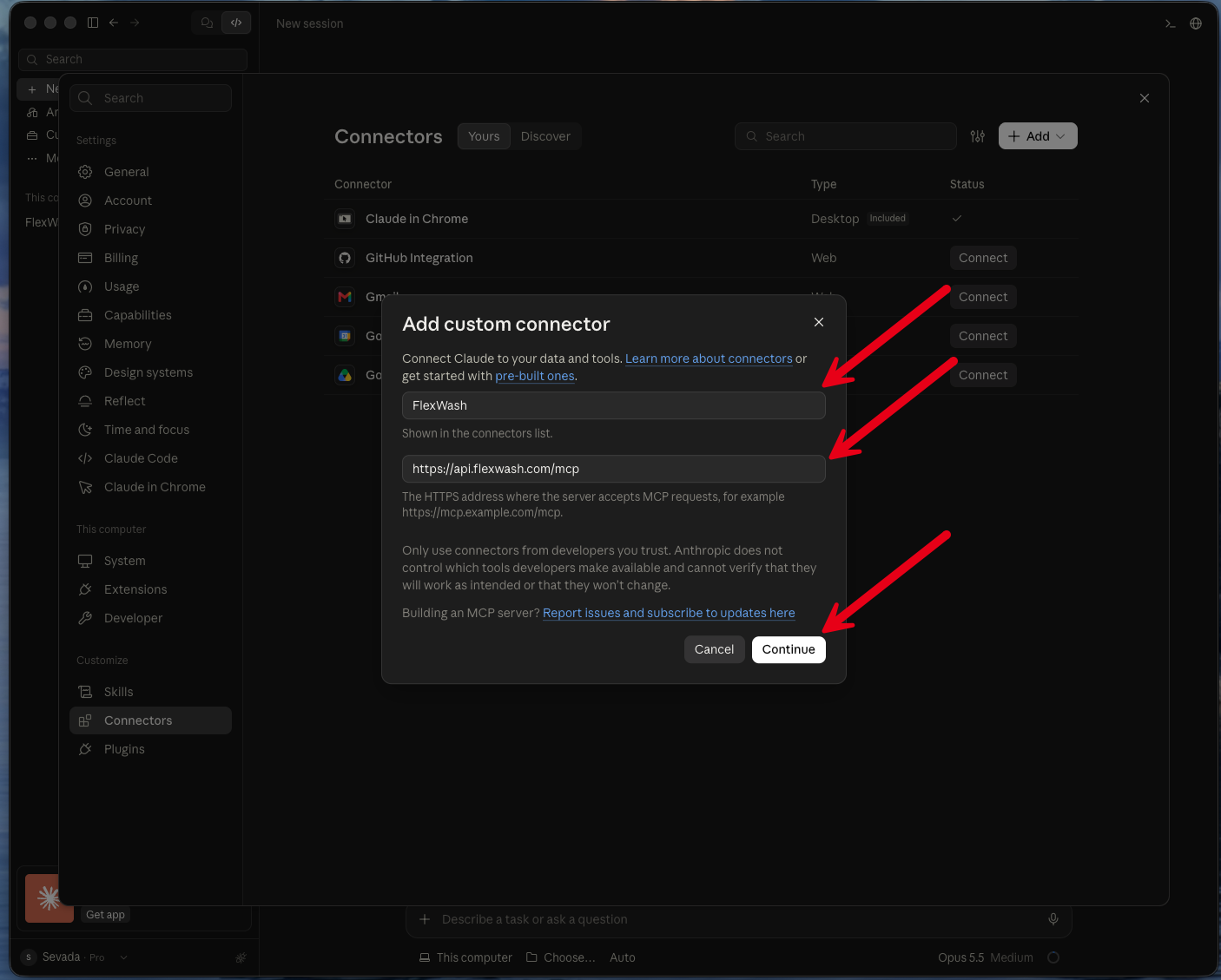The image size is (1221, 980).
Task: Open the Skills customize page
Action: [150, 692]
